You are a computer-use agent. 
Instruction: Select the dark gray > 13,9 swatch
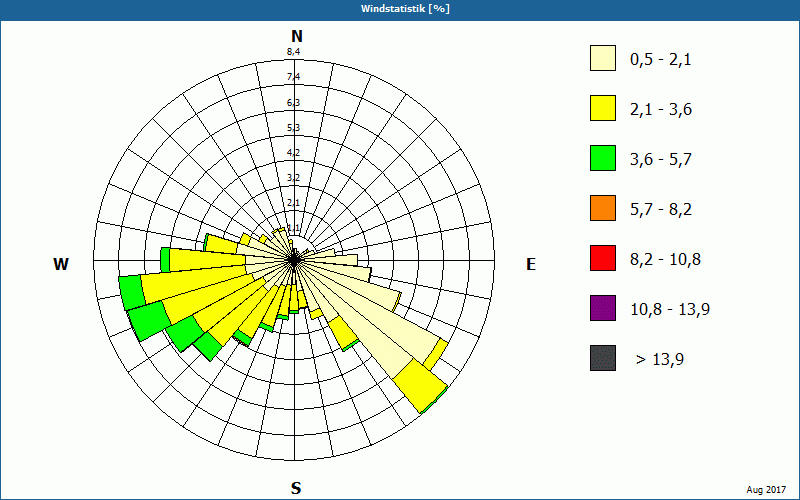point(603,358)
